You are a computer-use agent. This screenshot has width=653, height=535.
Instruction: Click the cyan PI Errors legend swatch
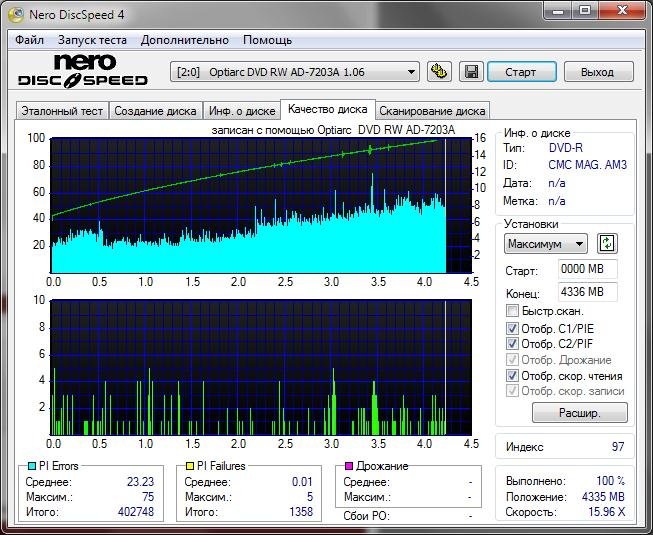[x=32, y=466]
